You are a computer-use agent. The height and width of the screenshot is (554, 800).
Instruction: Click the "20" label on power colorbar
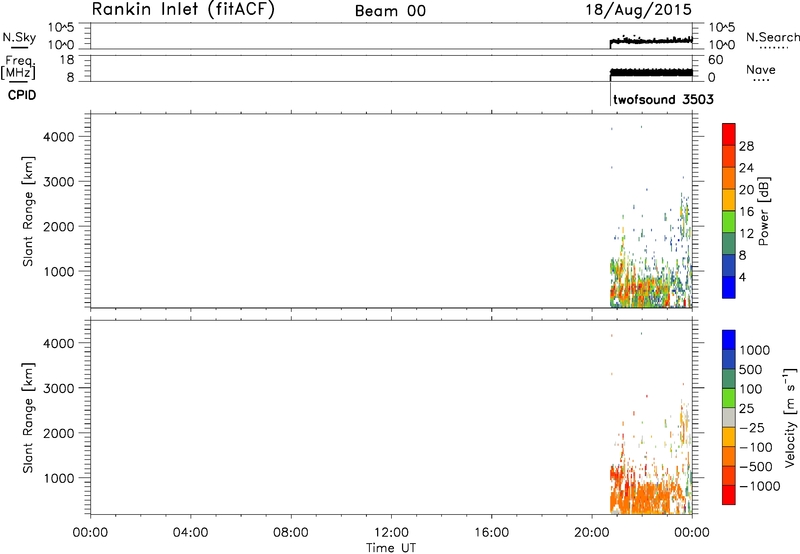tap(746, 190)
